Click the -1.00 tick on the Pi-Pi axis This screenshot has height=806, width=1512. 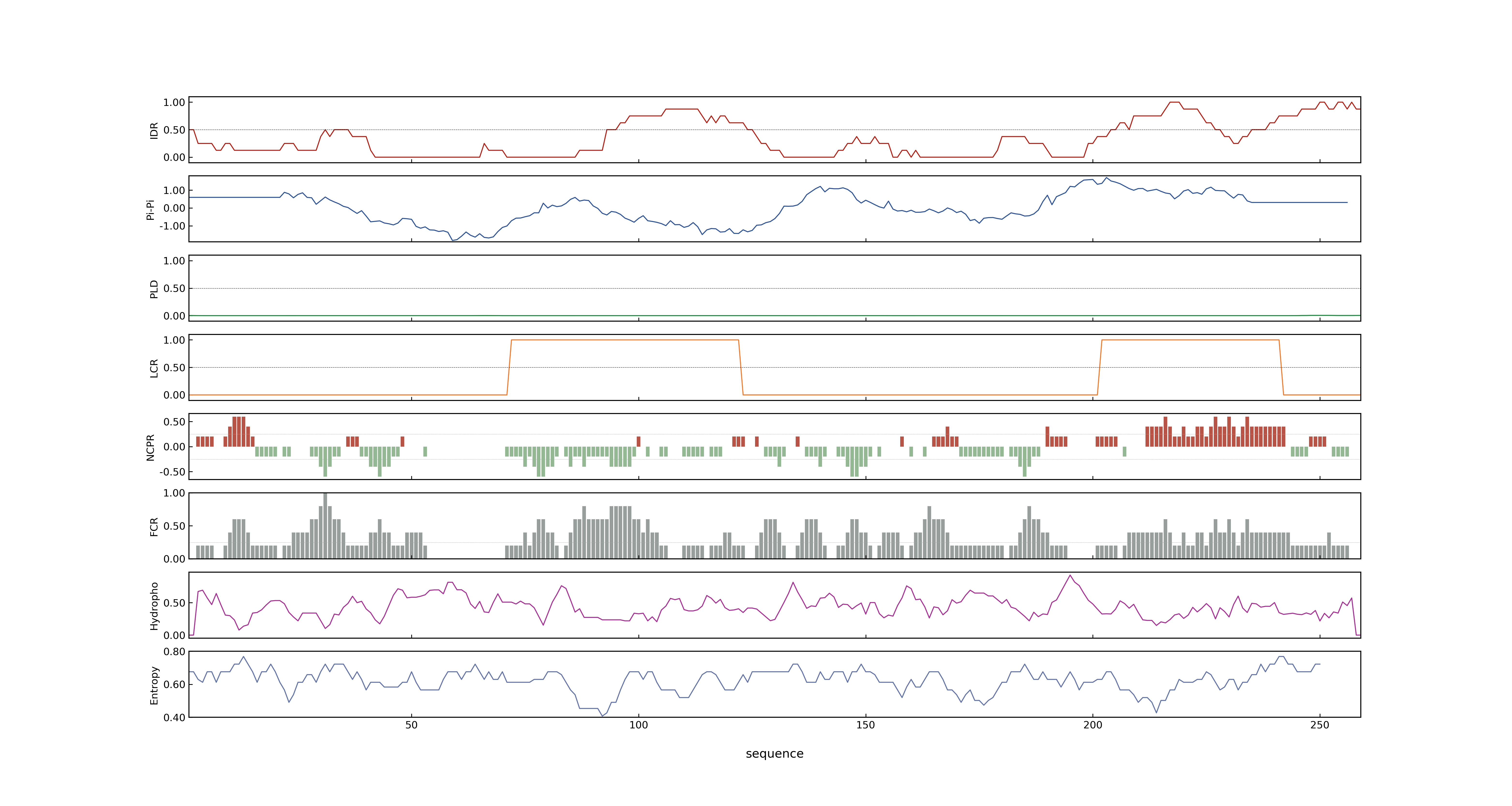(x=172, y=226)
